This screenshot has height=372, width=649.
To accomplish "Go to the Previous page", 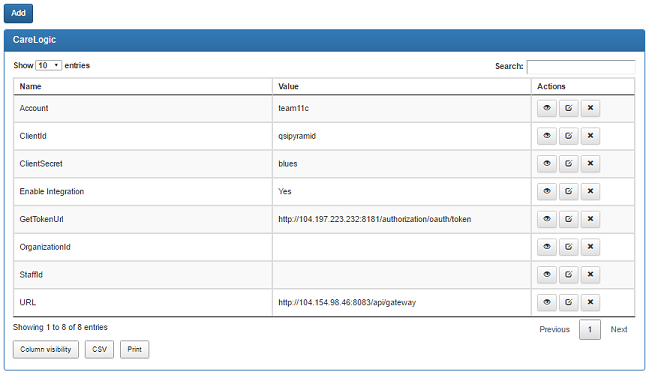I will coord(554,329).
